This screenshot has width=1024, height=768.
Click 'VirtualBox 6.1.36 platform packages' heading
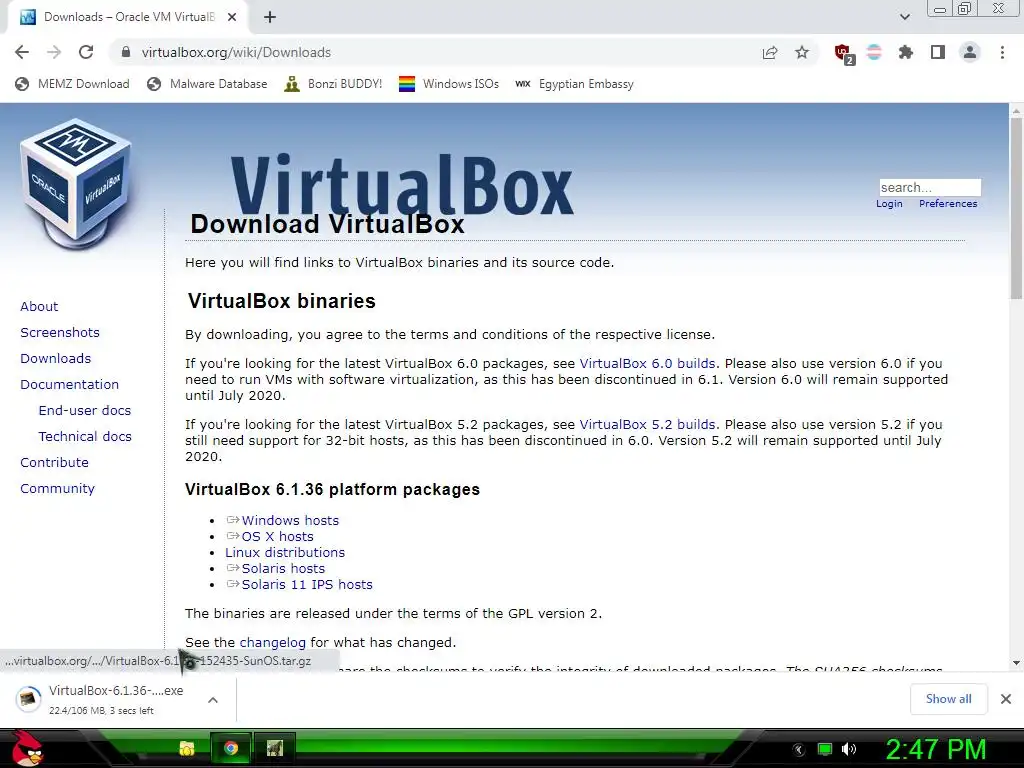tap(332, 489)
